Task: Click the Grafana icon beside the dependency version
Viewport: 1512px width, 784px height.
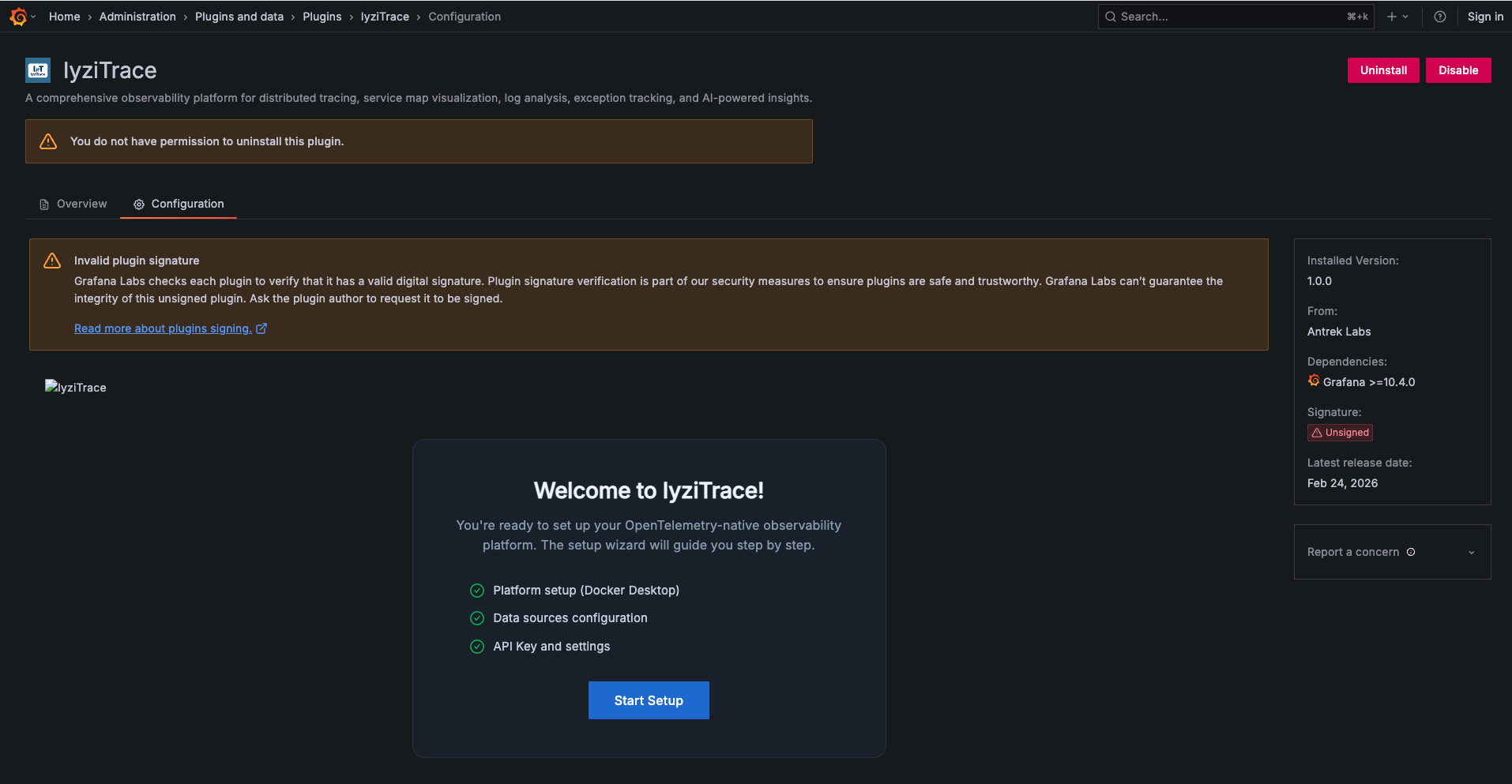Action: tap(1313, 381)
